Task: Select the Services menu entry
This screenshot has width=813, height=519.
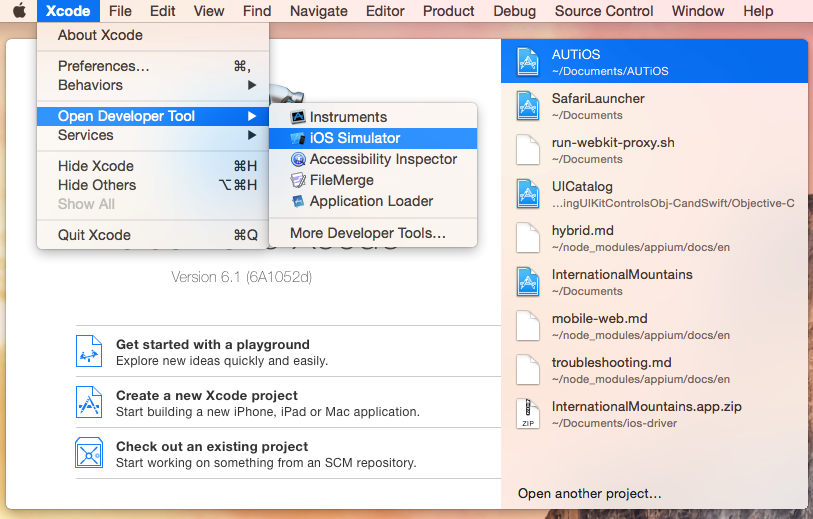Action: pyautogui.click(x=153, y=135)
